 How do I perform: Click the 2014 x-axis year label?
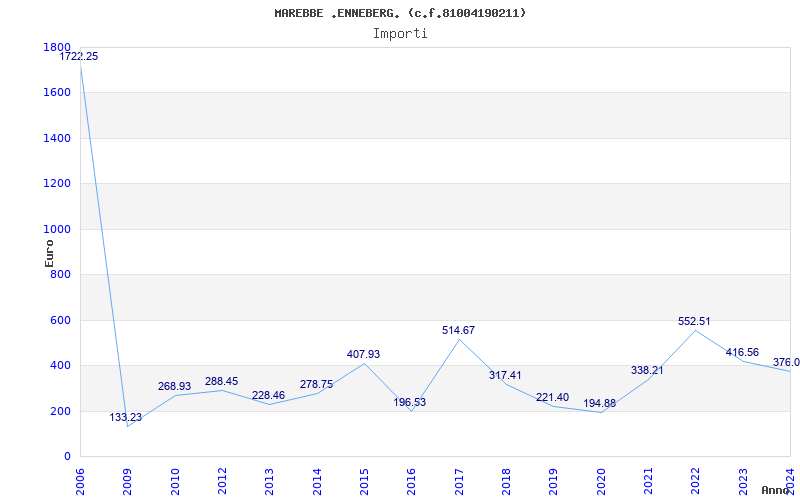(317, 482)
